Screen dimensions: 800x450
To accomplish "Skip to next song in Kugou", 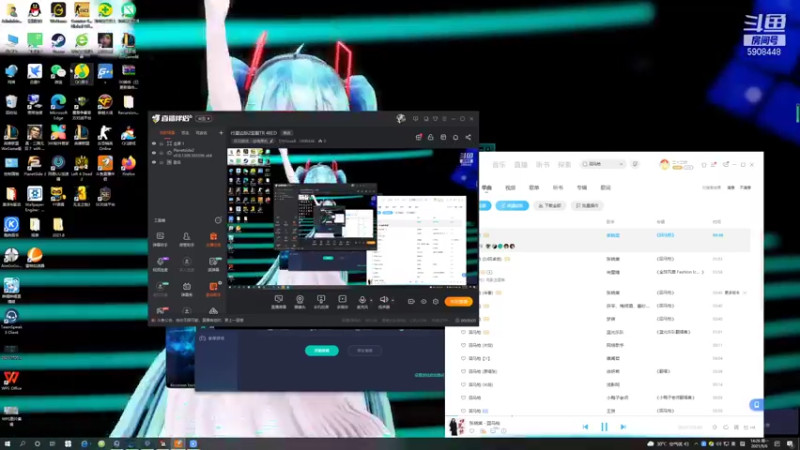I will click(623, 427).
